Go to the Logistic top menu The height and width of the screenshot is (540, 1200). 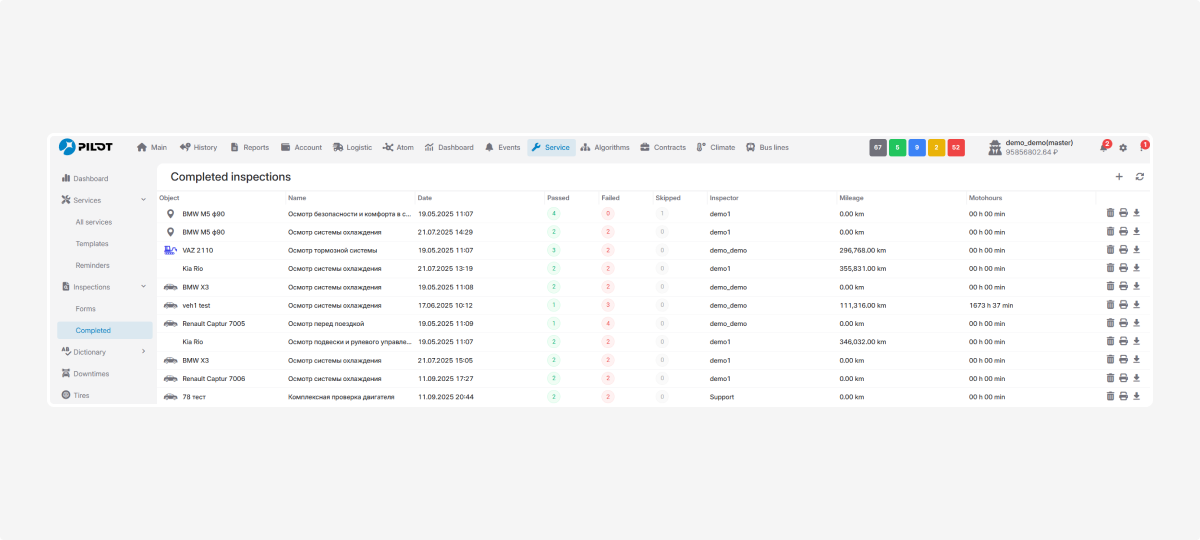coord(352,148)
